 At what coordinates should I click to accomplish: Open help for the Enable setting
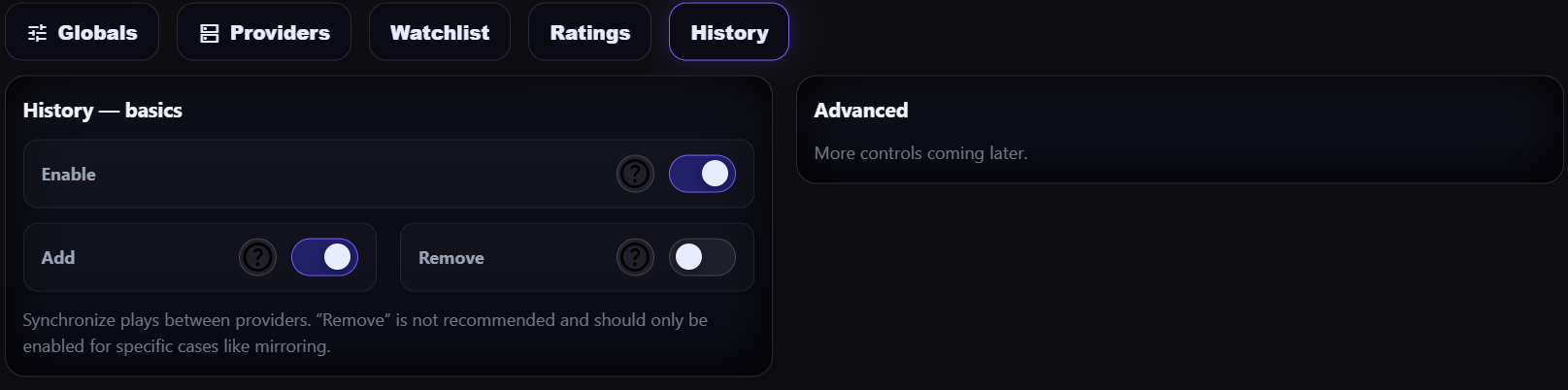click(635, 175)
